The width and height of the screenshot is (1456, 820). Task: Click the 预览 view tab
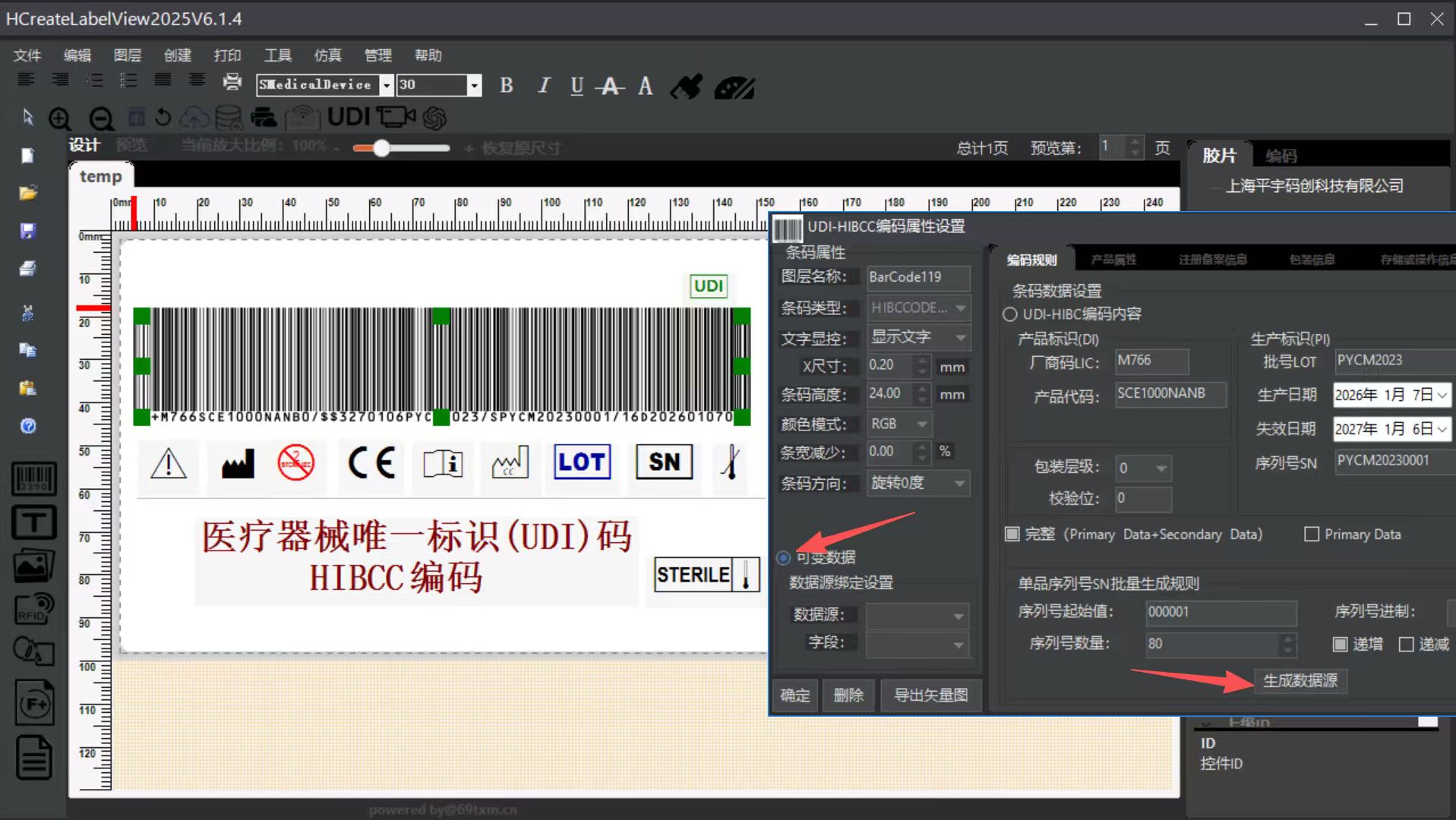tap(131, 146)
